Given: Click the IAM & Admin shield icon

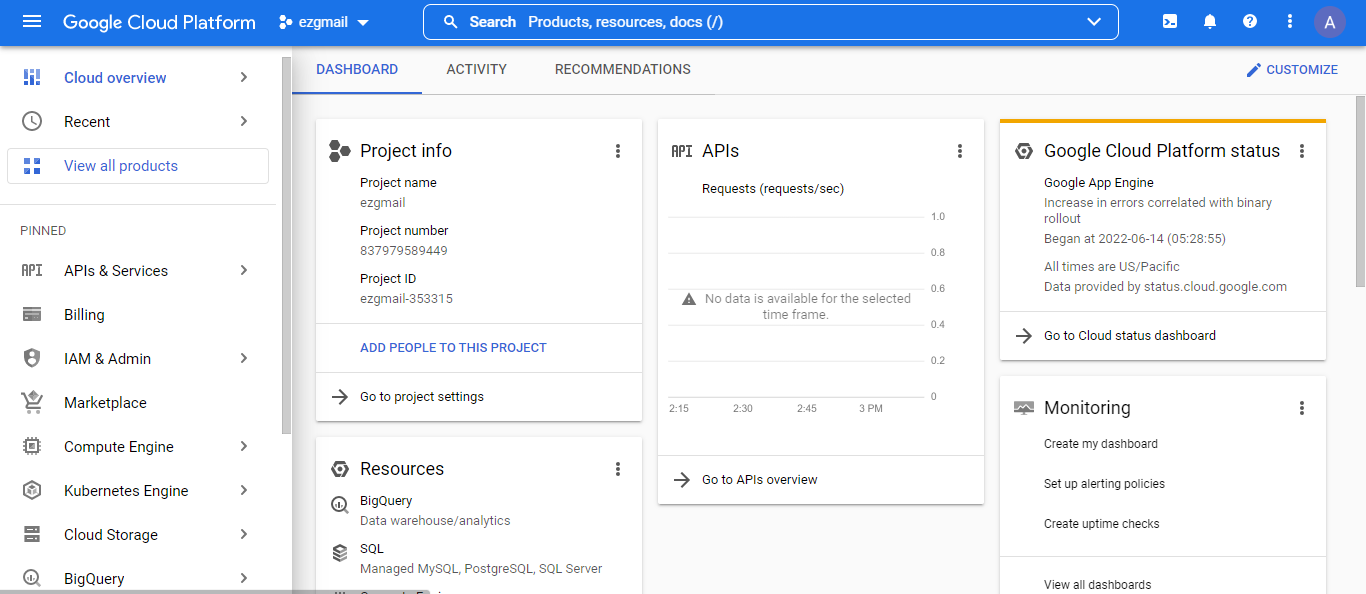Looking at the screenshot, I should tap(32, 358).
